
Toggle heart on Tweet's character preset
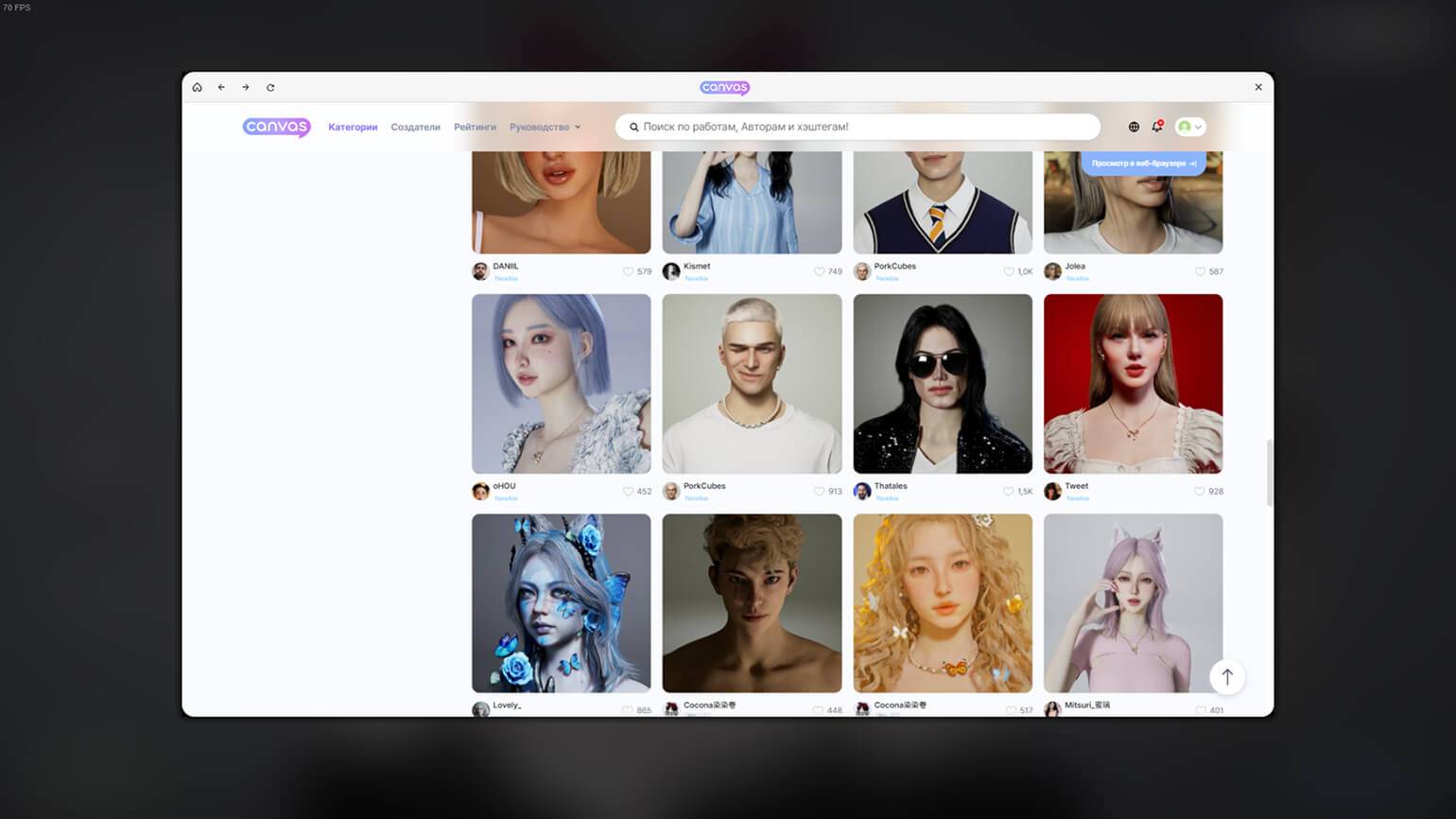pyautogui.click(x=1199, y=492)
